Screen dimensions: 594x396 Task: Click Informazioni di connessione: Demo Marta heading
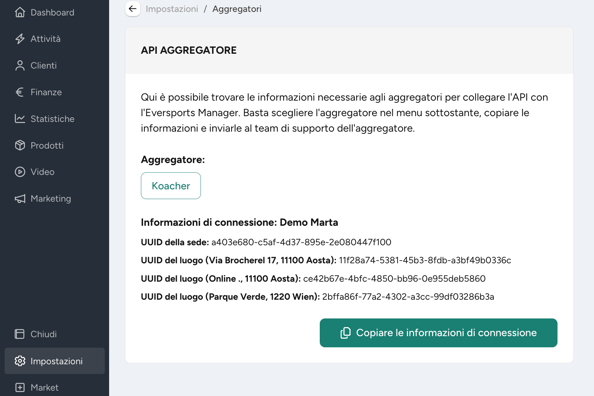[x=239, y=222]
